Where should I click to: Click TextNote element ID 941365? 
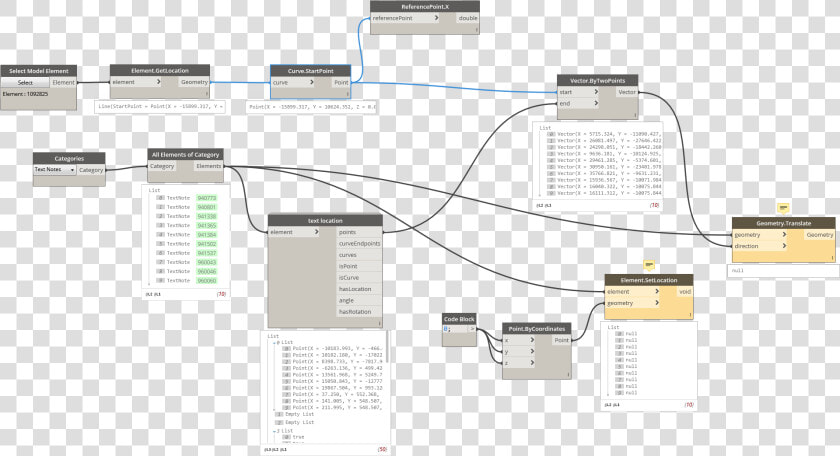(206, 226)
